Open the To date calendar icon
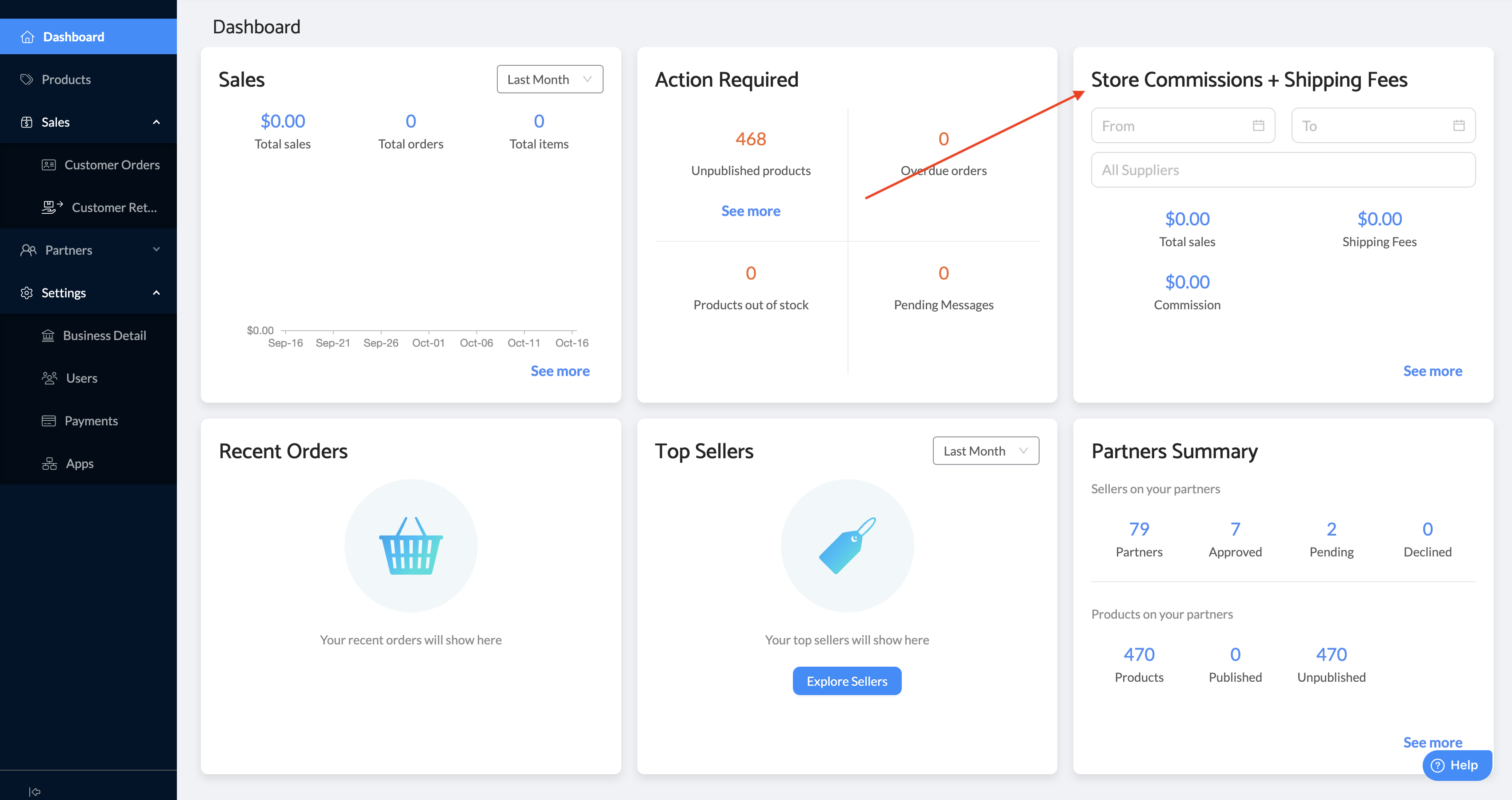The width and height of the screenshot is (1512, 800). tap(1459, 126)
